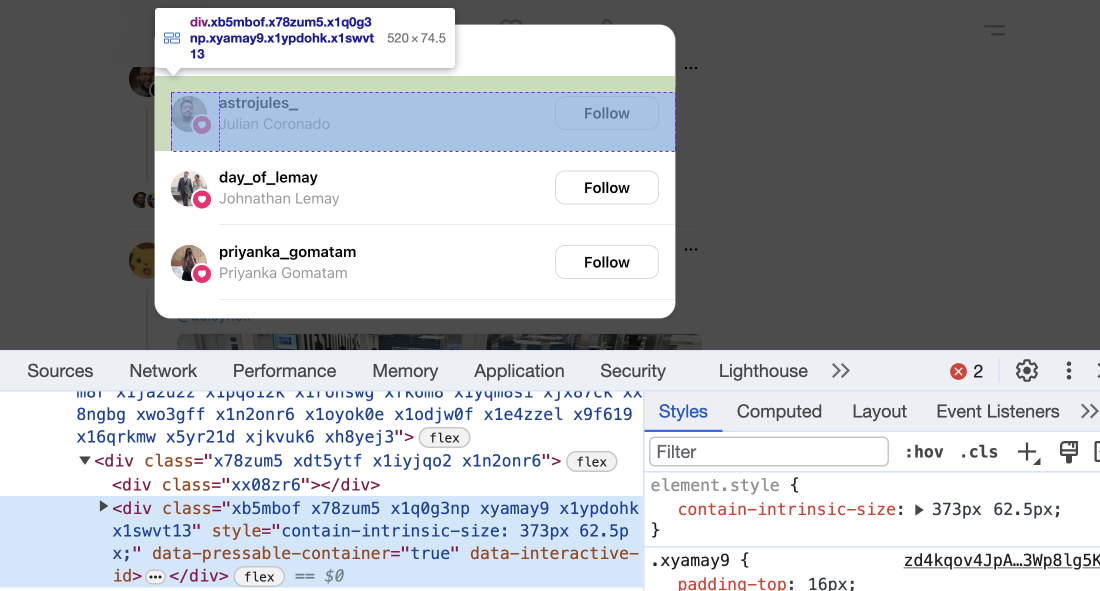Viewport: 1100px width, 591px height.
Task: Click the styles Filter input field
Action: tap(768, 452)
